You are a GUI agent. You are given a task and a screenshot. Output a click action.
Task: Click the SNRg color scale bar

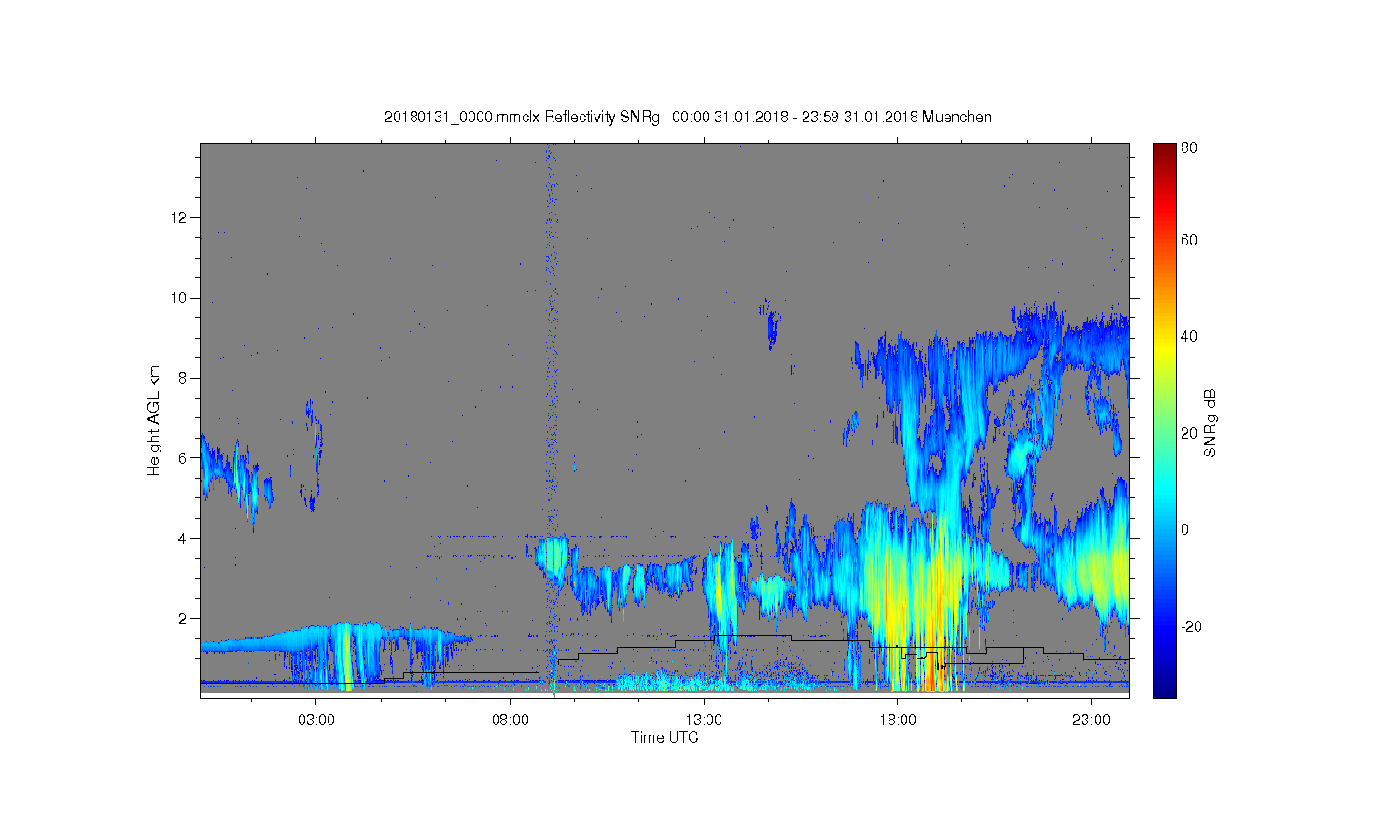click(1164, 420)
